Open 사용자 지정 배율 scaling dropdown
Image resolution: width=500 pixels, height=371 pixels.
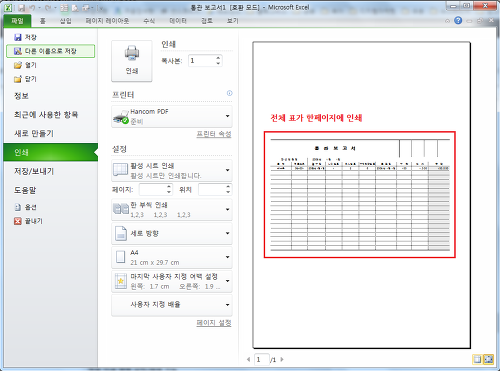(x=172, y=305)
